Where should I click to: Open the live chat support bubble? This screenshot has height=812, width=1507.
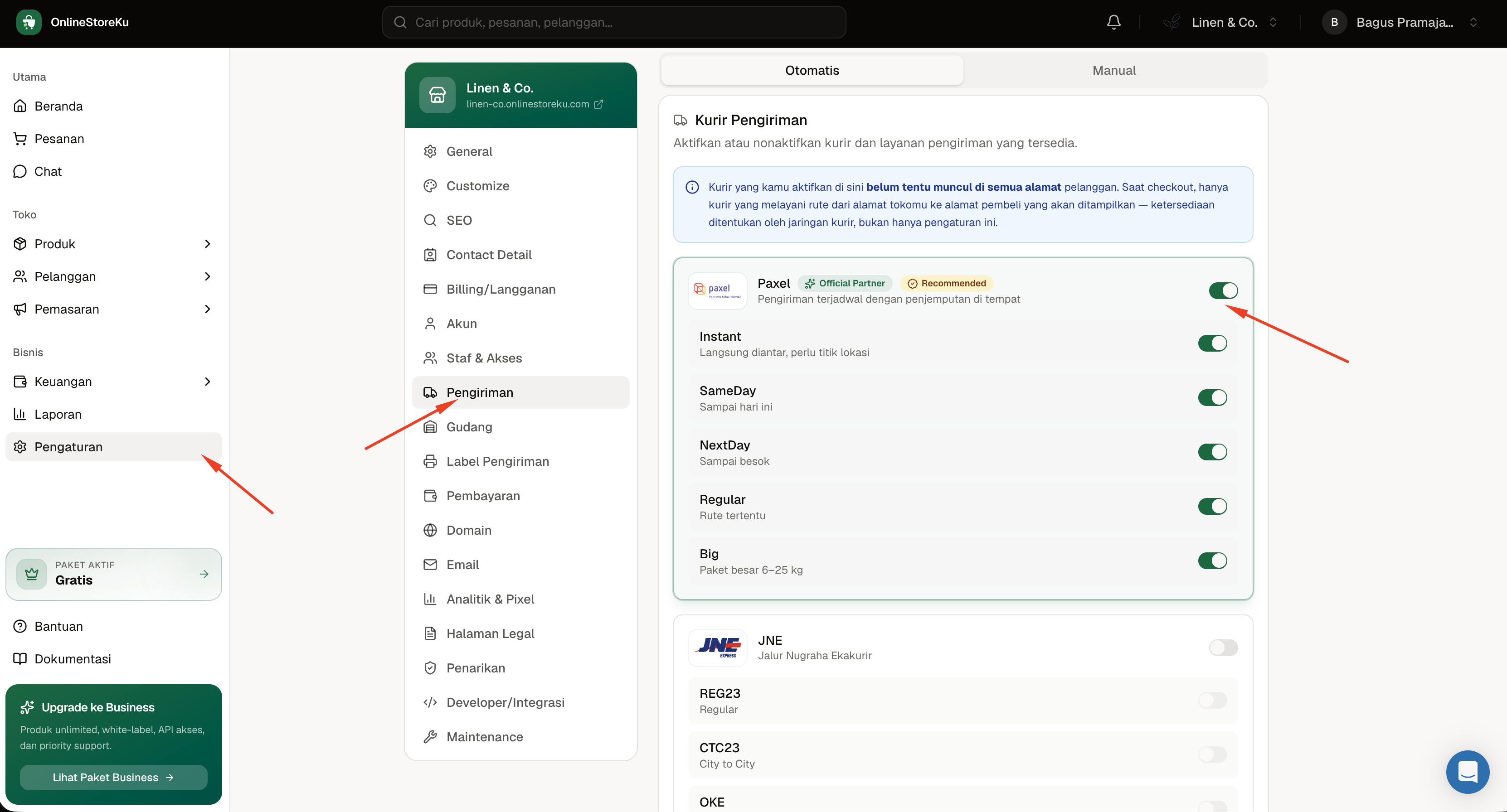point(1467,772)
